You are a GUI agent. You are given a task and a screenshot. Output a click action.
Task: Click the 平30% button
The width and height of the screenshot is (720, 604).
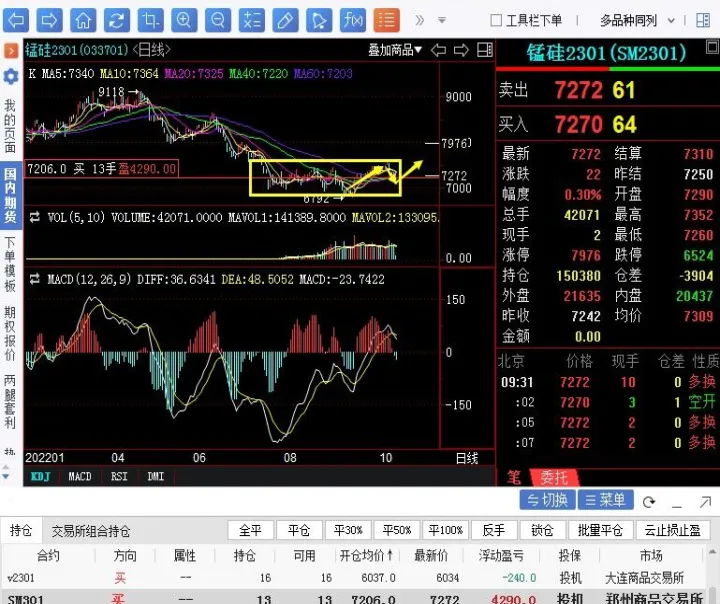pos(348,531)
